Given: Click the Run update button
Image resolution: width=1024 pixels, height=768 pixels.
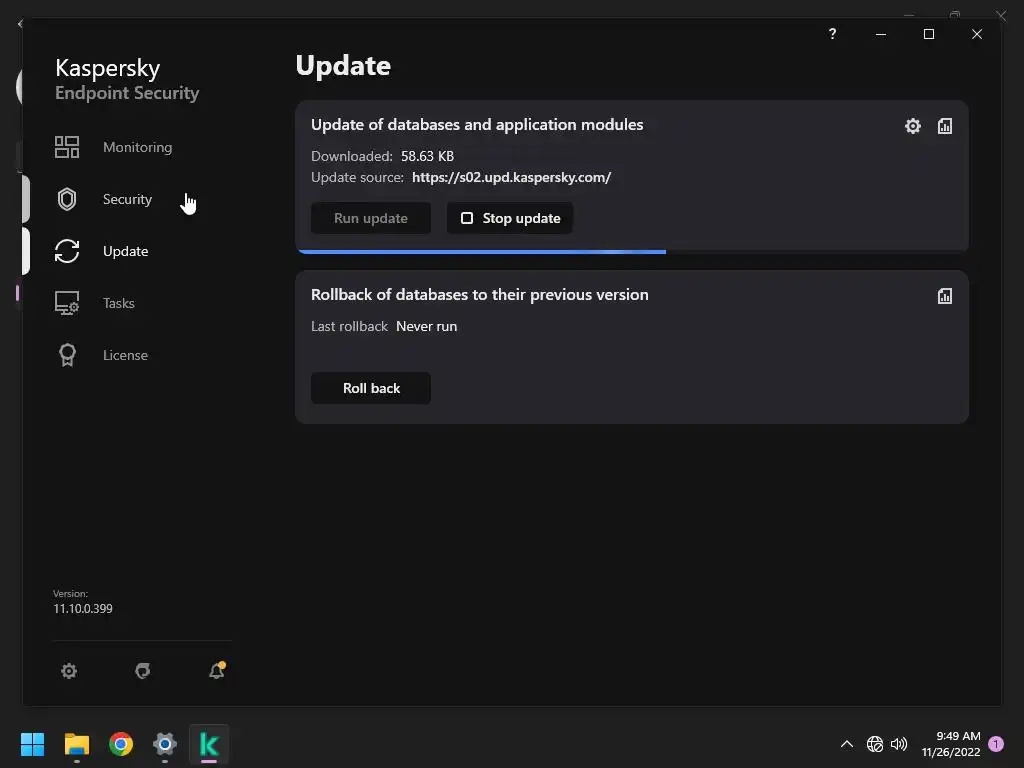Looking at the screenshot, I should [371, 218].
